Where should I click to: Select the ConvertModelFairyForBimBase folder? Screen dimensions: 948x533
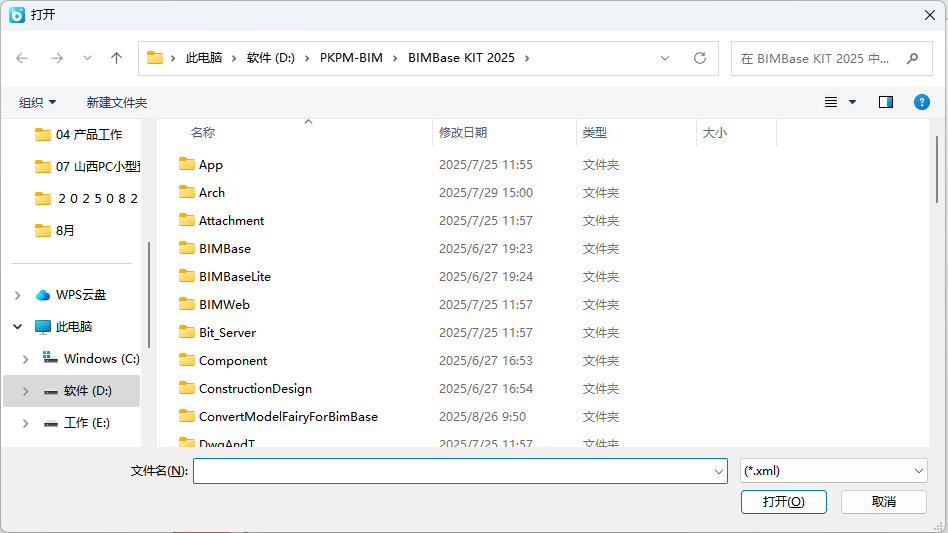[x=288, y=416]
